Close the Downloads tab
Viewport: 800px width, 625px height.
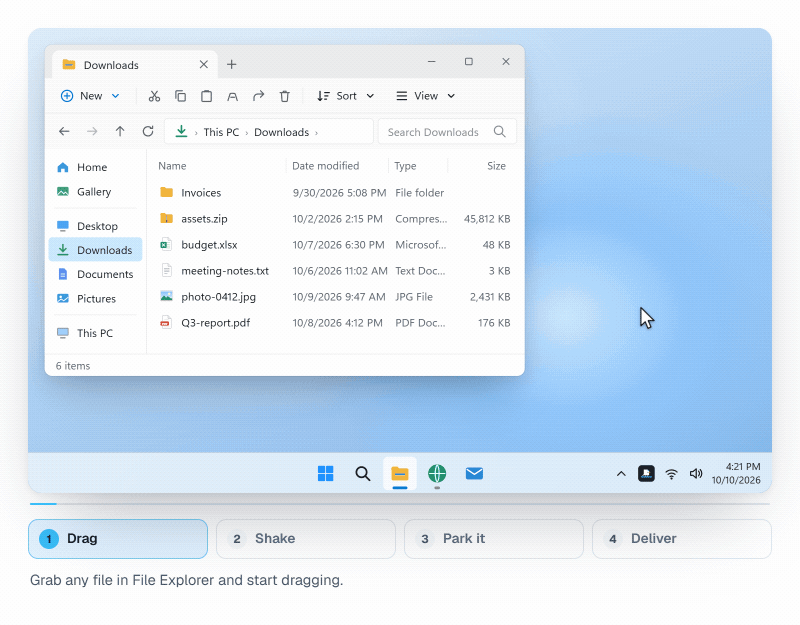(204, 64)
